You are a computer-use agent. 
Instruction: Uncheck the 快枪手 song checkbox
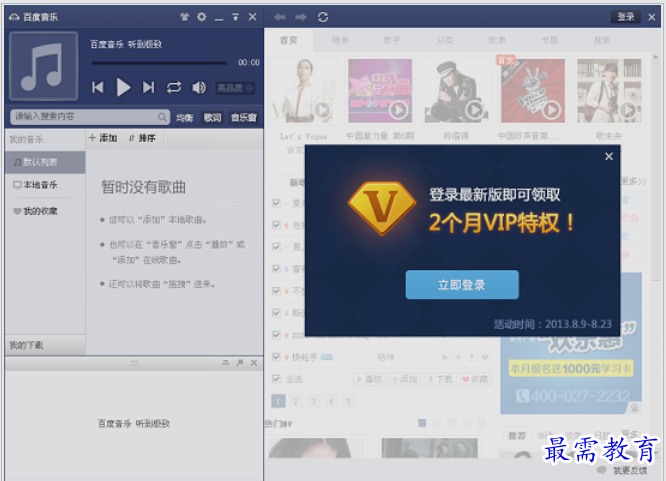point(277,357)
